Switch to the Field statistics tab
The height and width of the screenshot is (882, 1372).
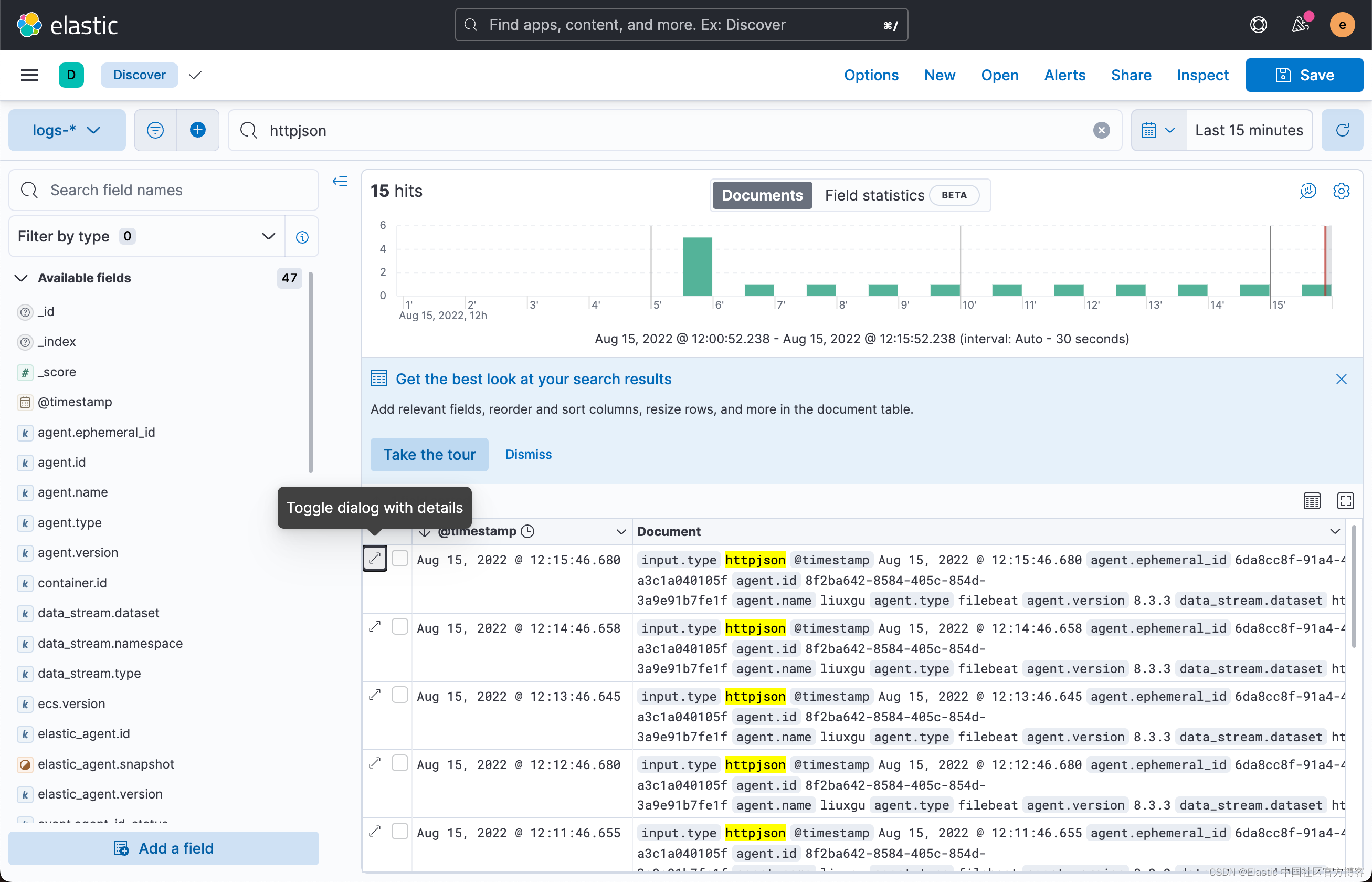(x=874, y=195)
